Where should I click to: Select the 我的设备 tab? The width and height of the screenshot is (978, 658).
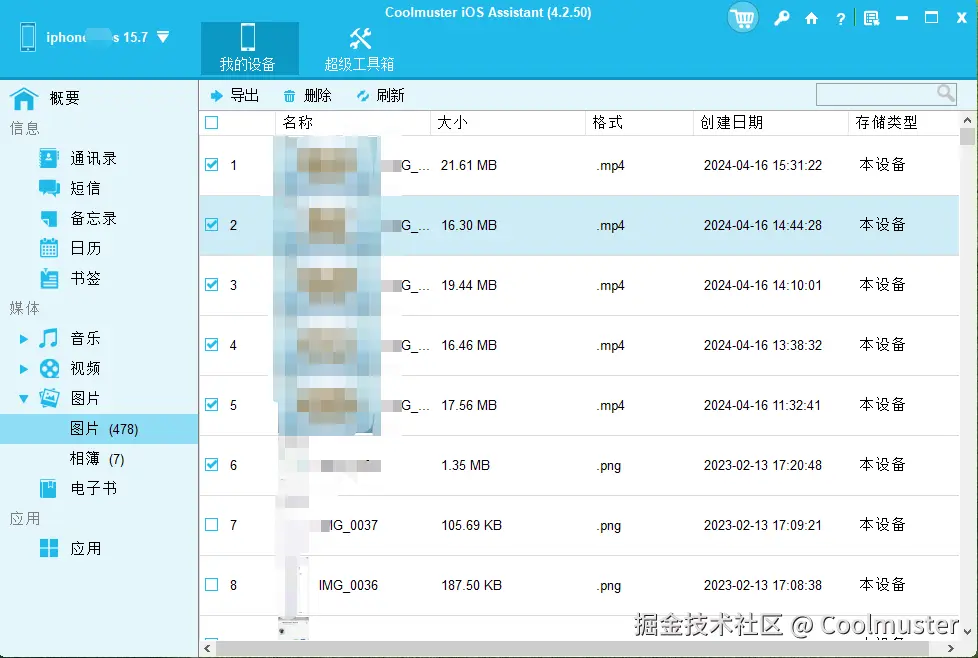coord(249,48)
